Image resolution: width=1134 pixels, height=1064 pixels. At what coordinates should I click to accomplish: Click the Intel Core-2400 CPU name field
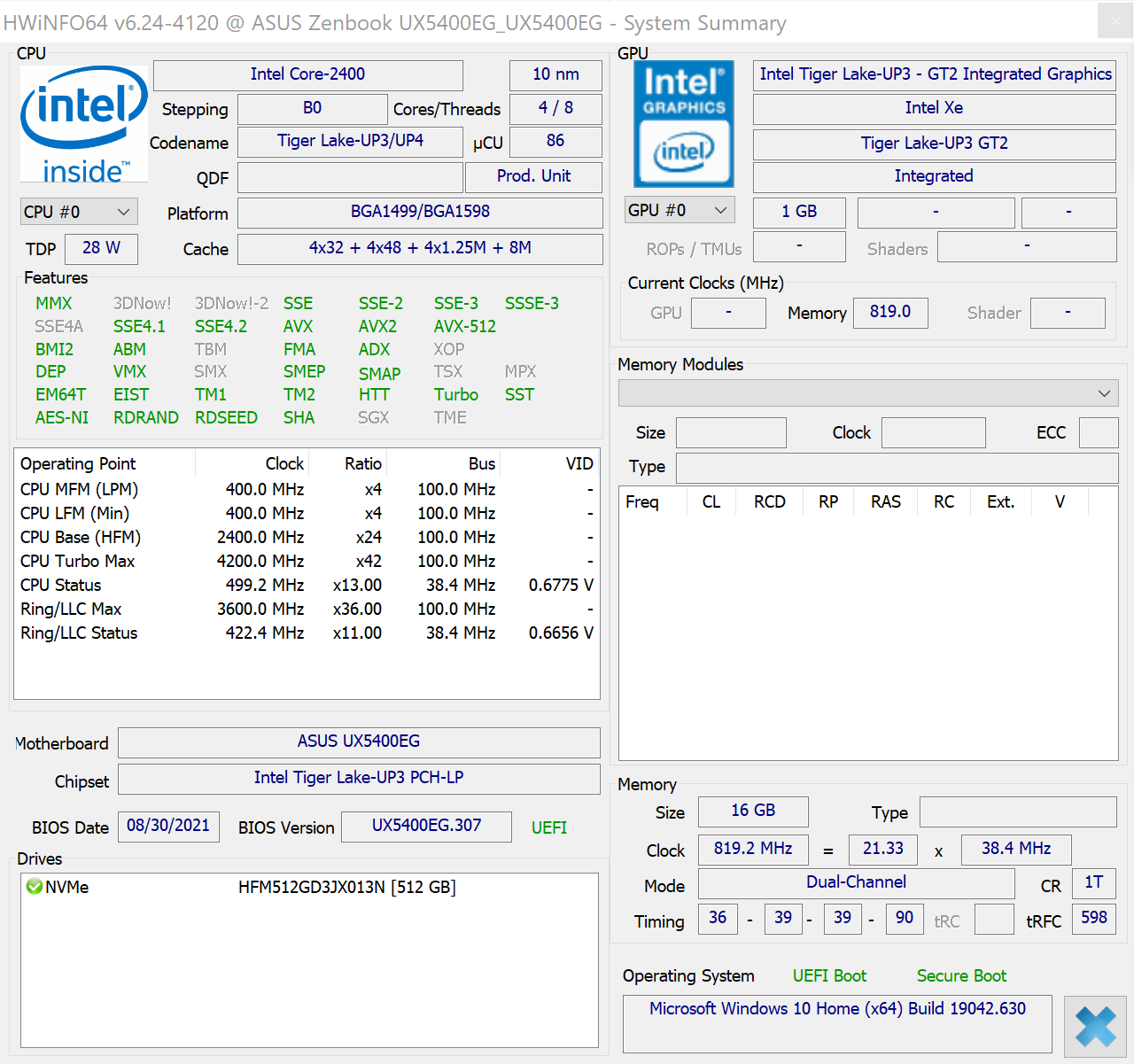tap(307, 75)
